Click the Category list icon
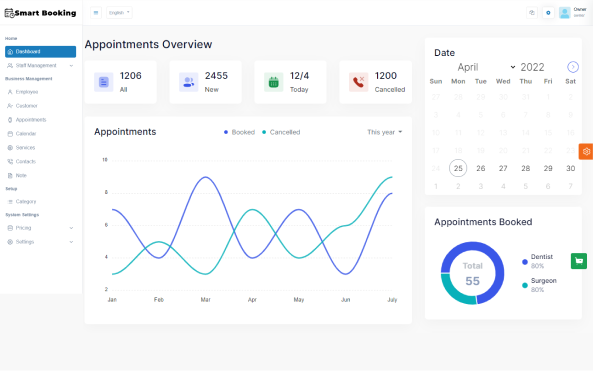This screenshot has height=371, width=593. click(10, 202)
